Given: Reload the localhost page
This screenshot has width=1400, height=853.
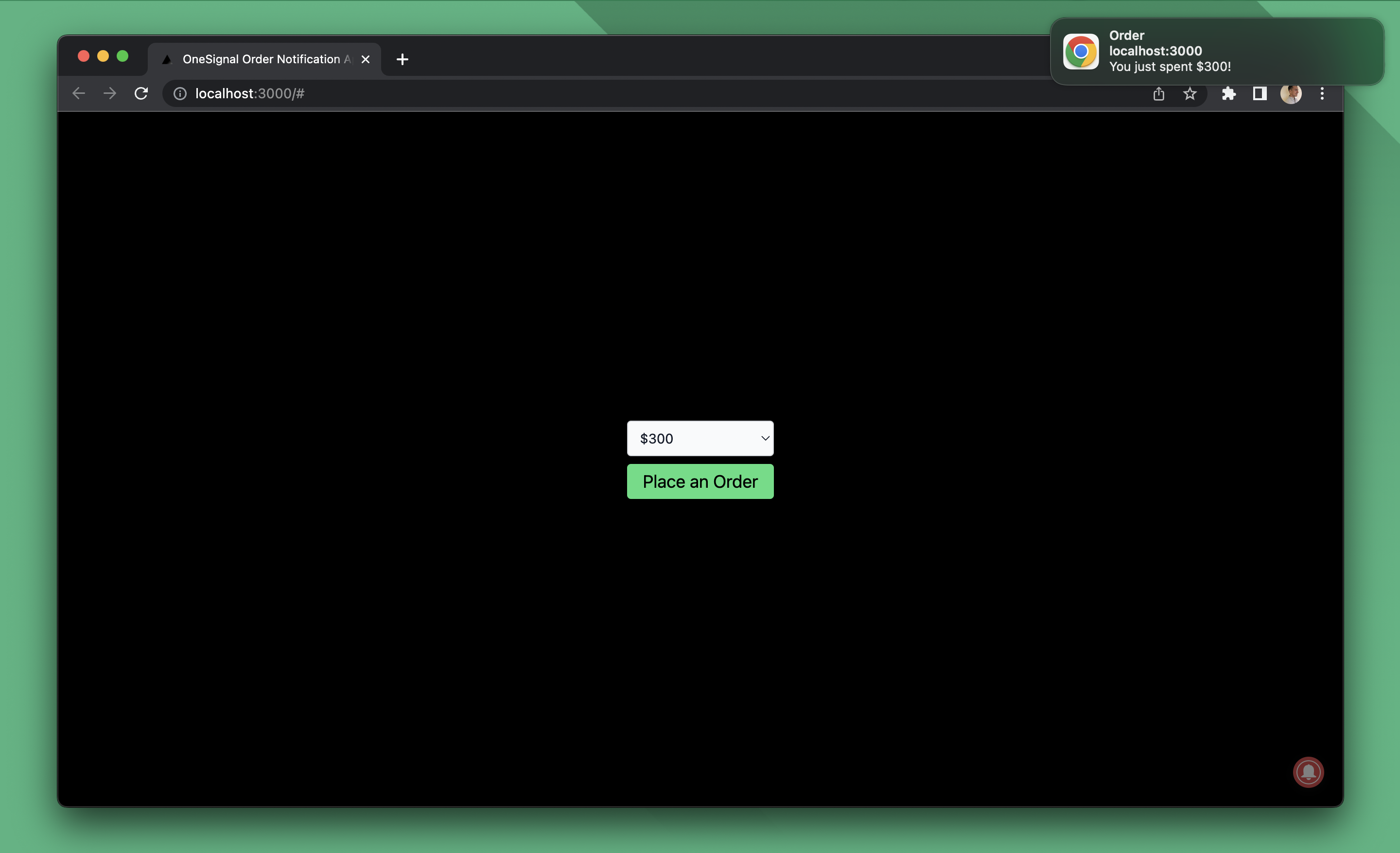Looking at the screenshot, I should point(141,93).
